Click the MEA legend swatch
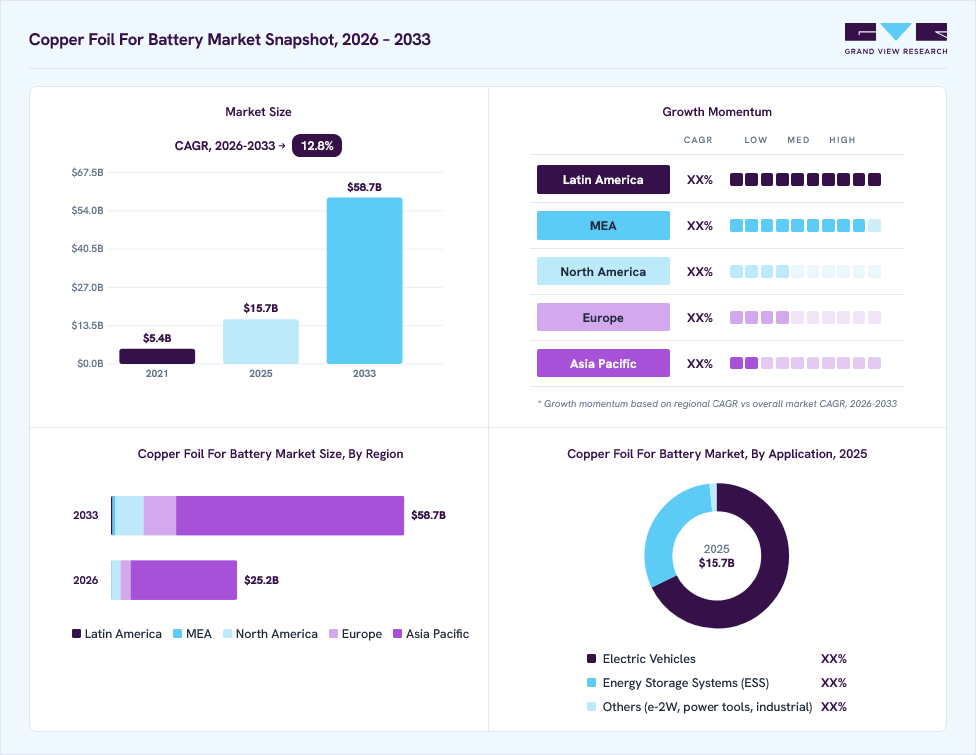This screenshot has width=976, height=755. 177,634
